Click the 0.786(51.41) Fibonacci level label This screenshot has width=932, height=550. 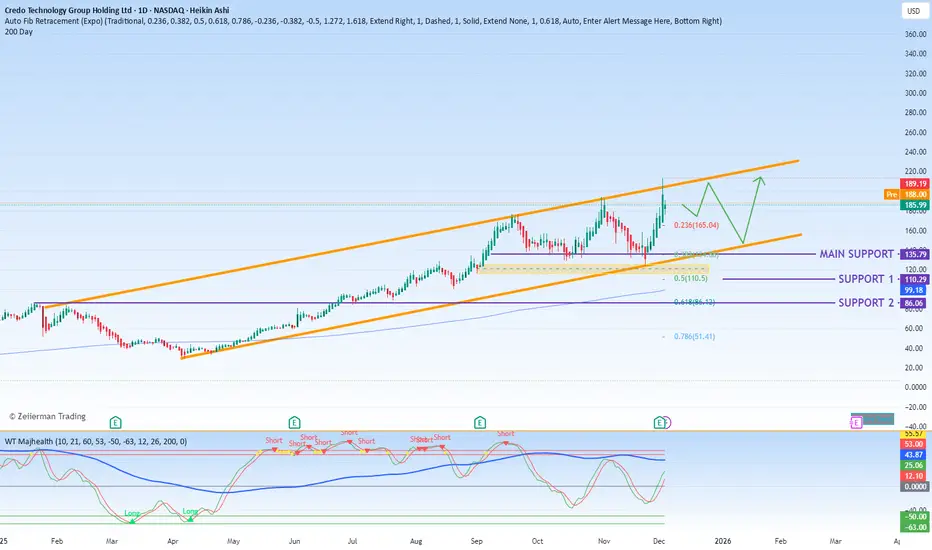694,337
